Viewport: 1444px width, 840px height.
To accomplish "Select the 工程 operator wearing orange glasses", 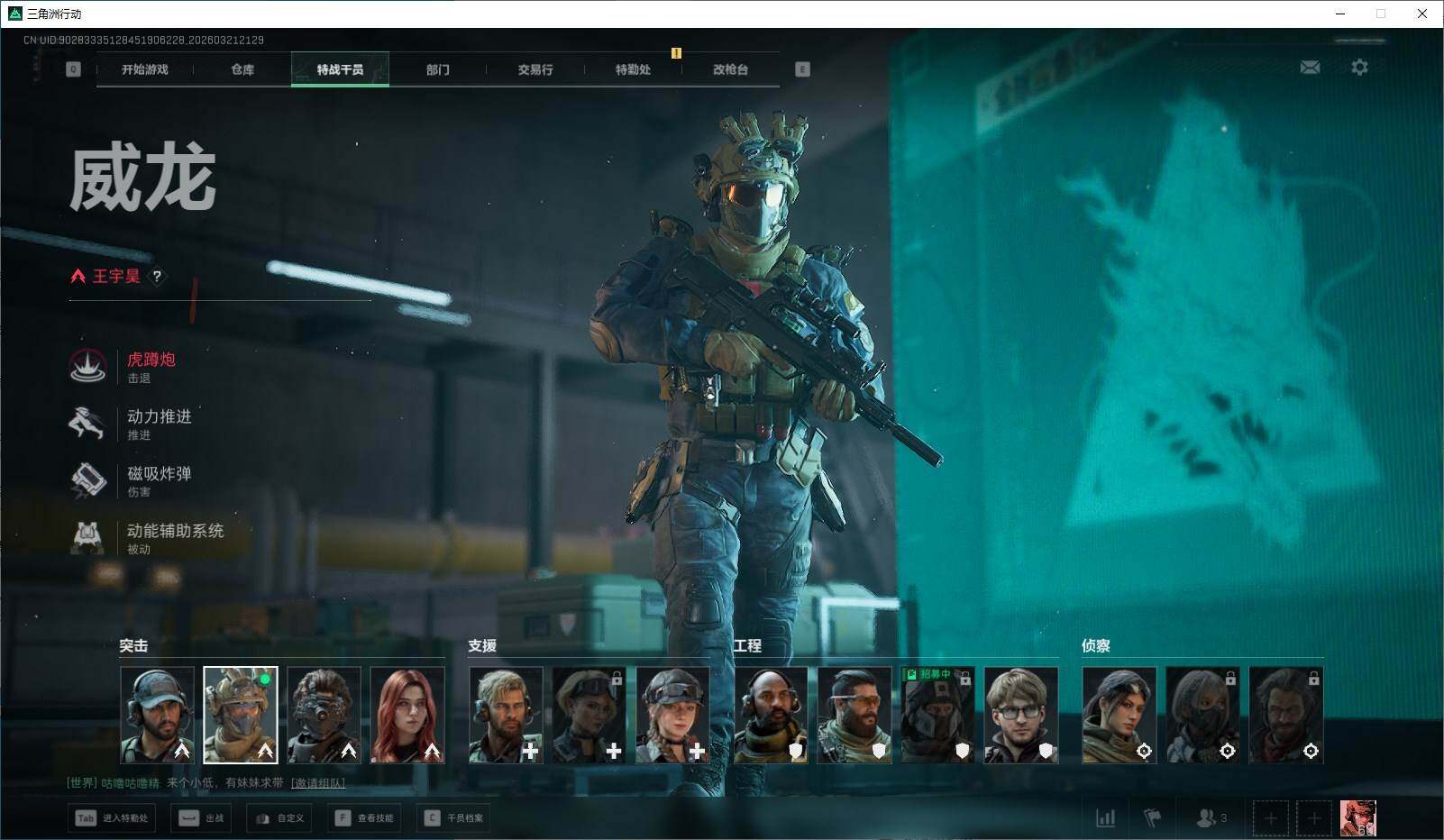I will 855,716.
